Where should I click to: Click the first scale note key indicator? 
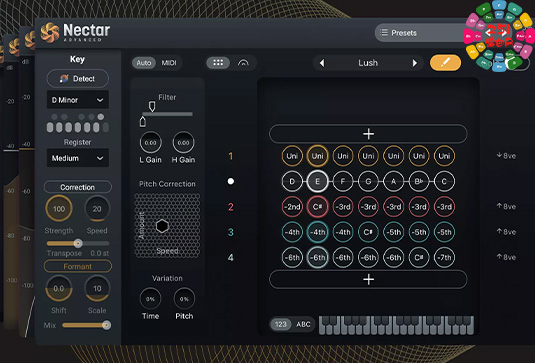50,128
